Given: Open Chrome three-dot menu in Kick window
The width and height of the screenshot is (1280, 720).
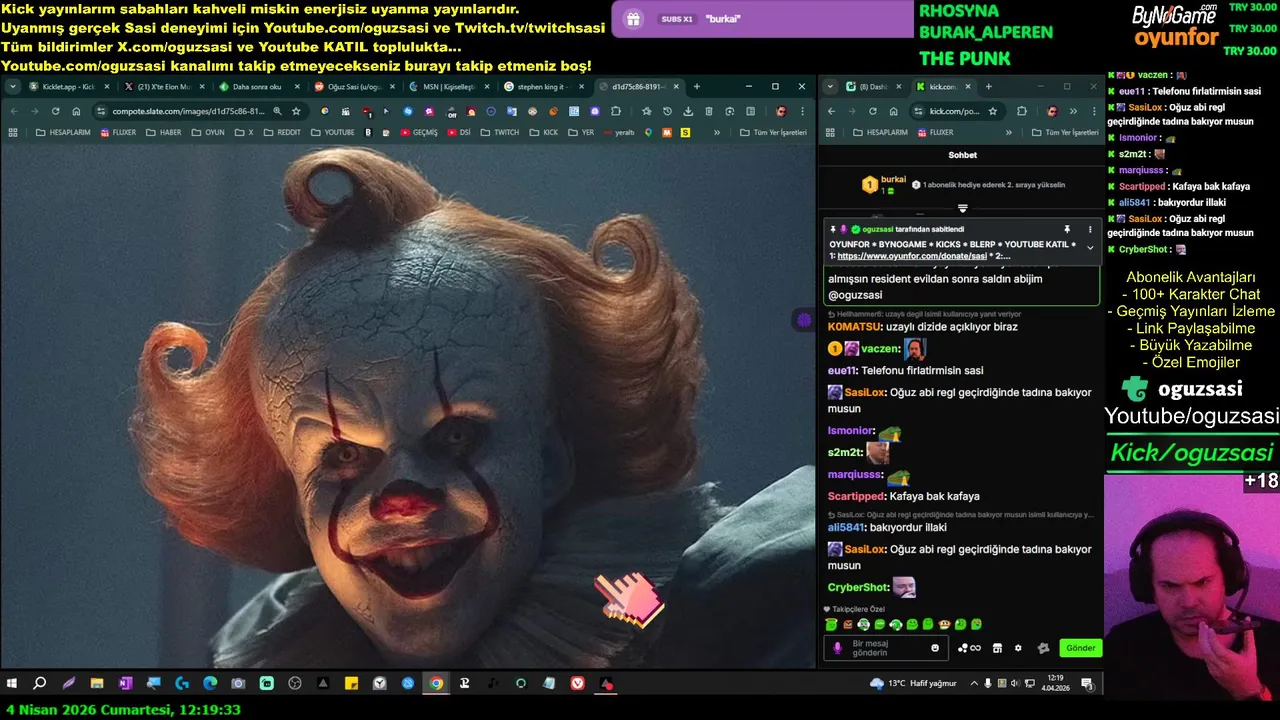Looking at the screenshot, I should (1093, 111).
